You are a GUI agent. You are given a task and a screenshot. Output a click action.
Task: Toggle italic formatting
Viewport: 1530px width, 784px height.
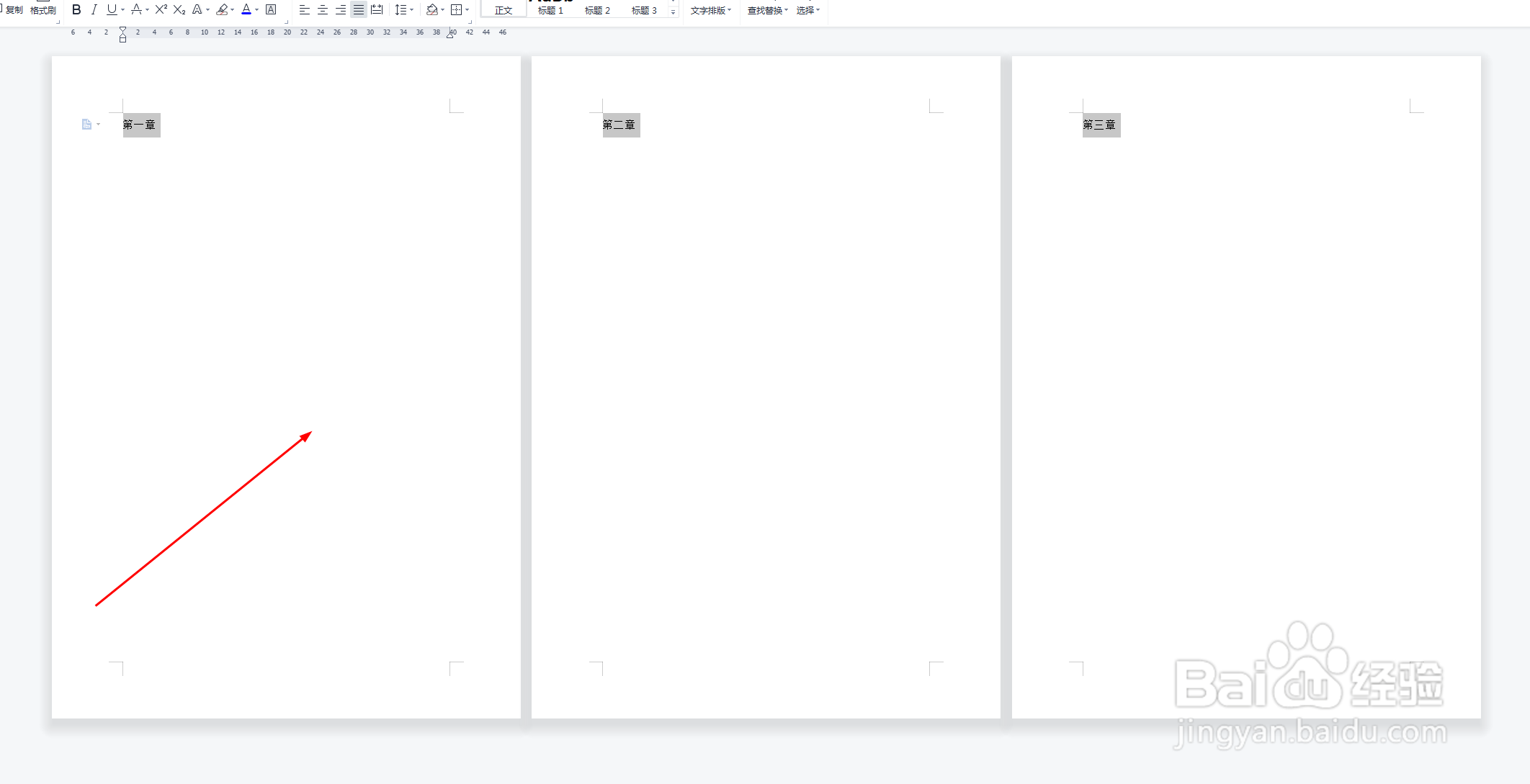coord(94,9)
